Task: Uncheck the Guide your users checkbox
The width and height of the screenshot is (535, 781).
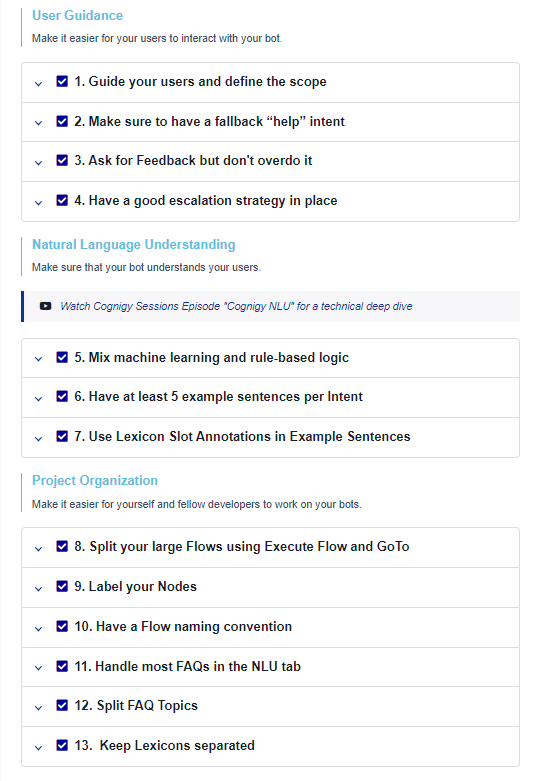Action: (x=62, y=81)
